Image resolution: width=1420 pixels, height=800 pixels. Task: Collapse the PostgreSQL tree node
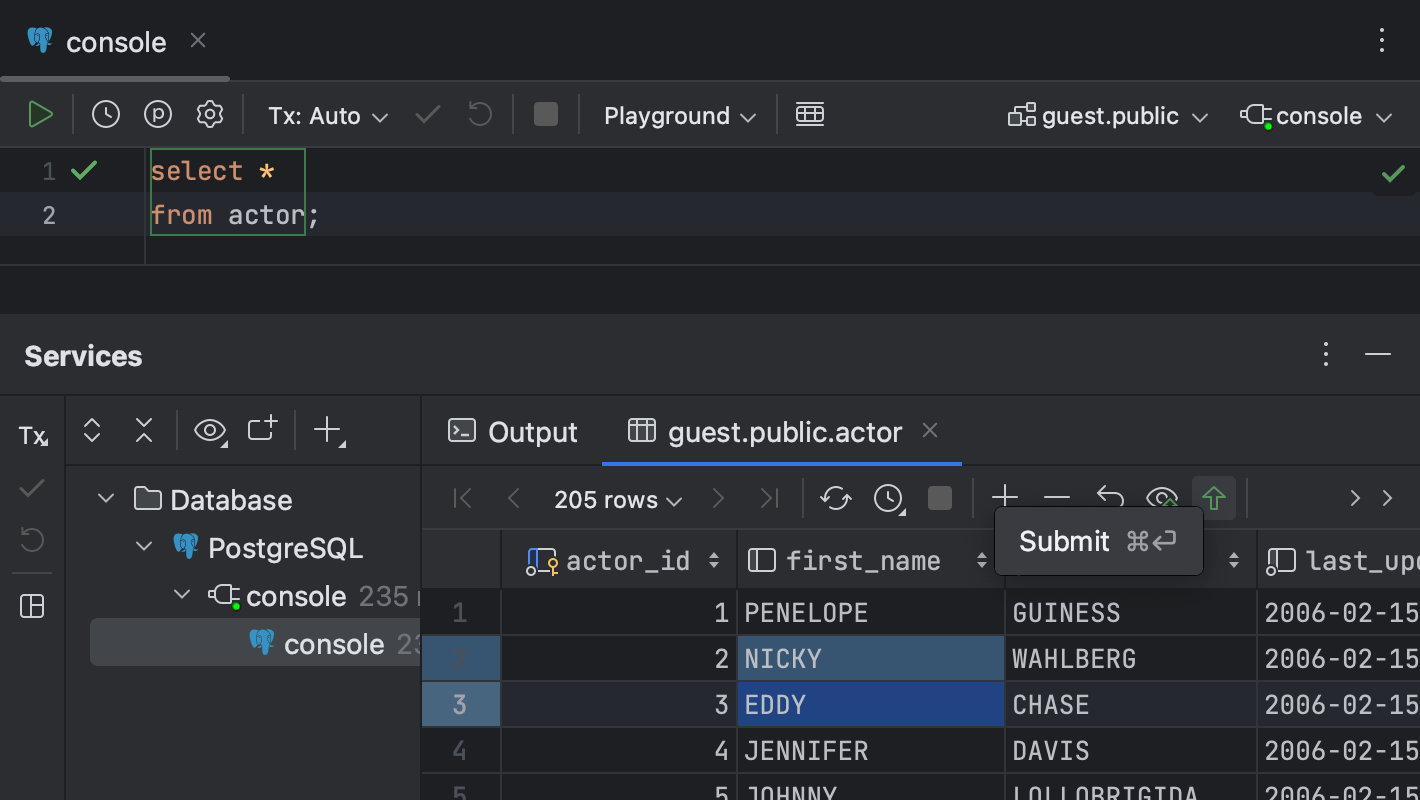point(143,546)
